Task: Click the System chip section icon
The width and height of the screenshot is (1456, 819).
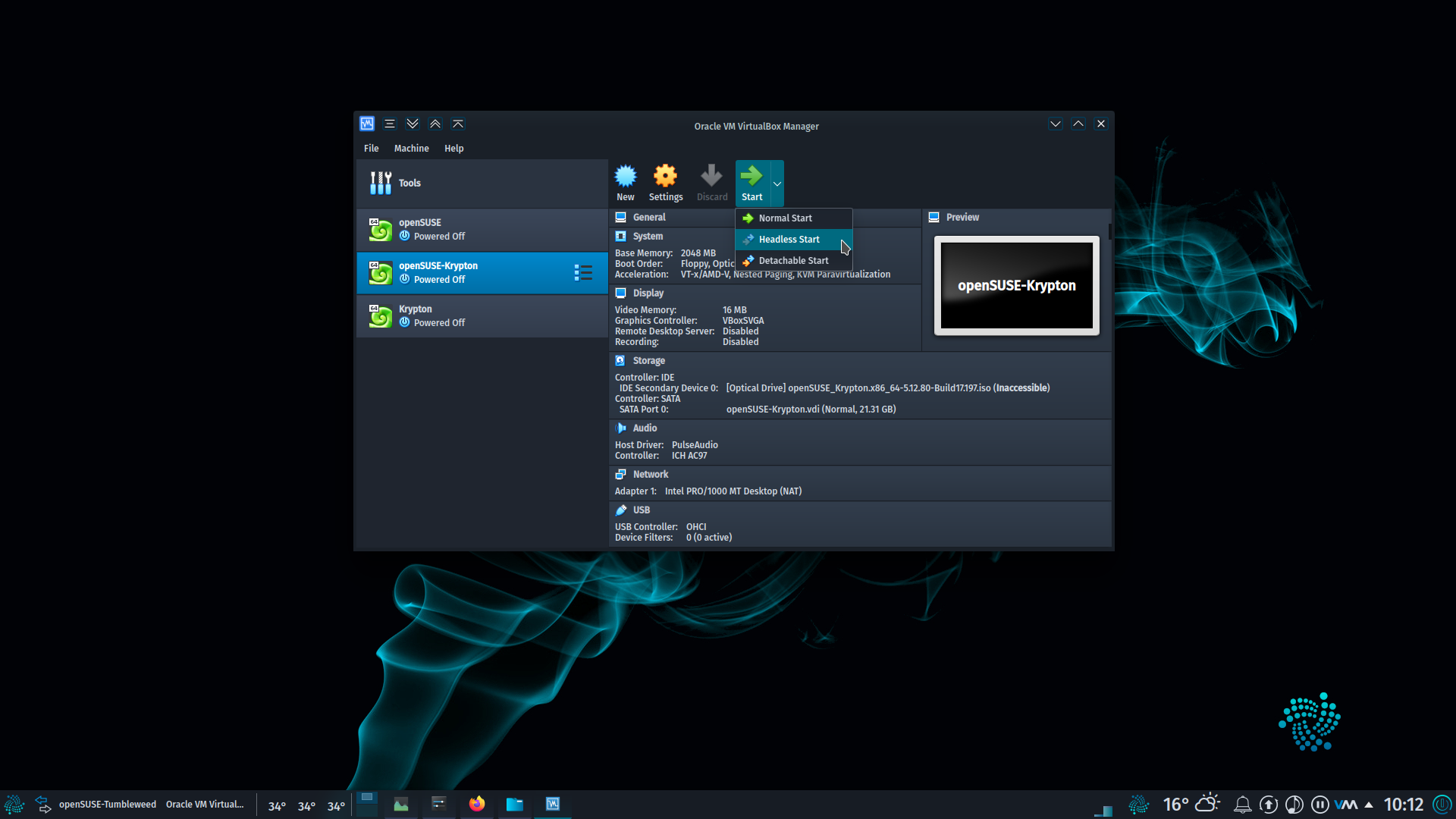Action: click(x=620, y=237)
